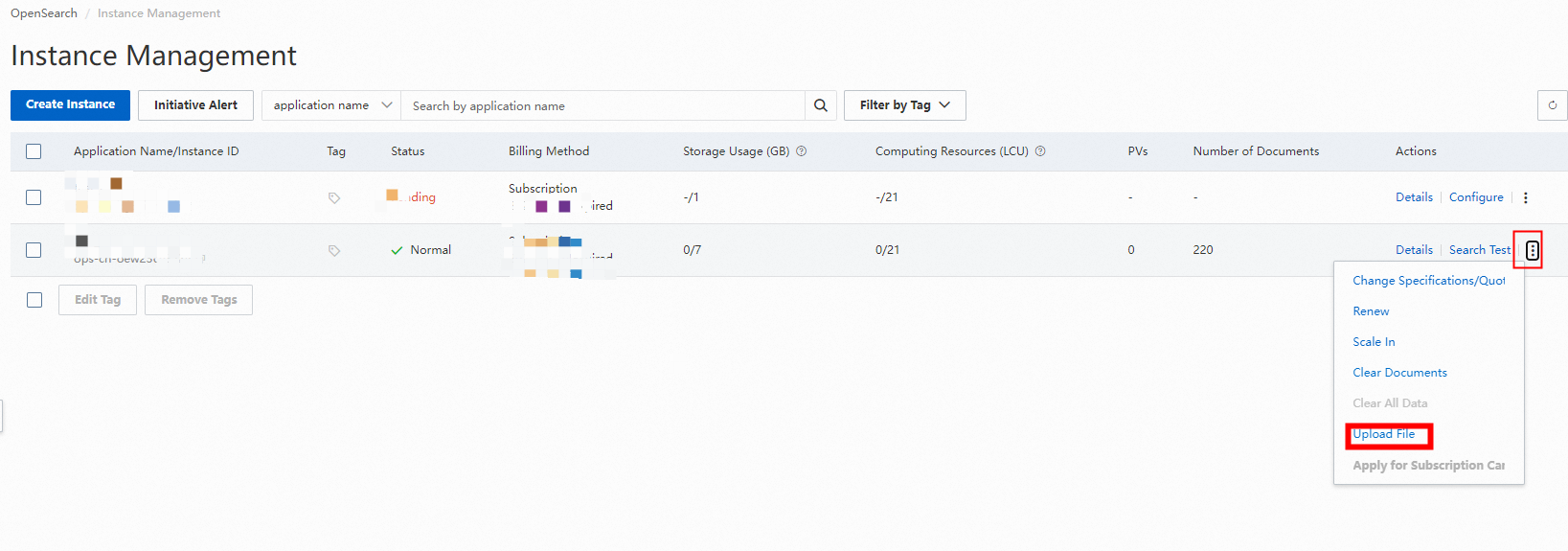Click the Remove Tags button
This screenshot has width=1568, height=551.
[x=199, y=300]
